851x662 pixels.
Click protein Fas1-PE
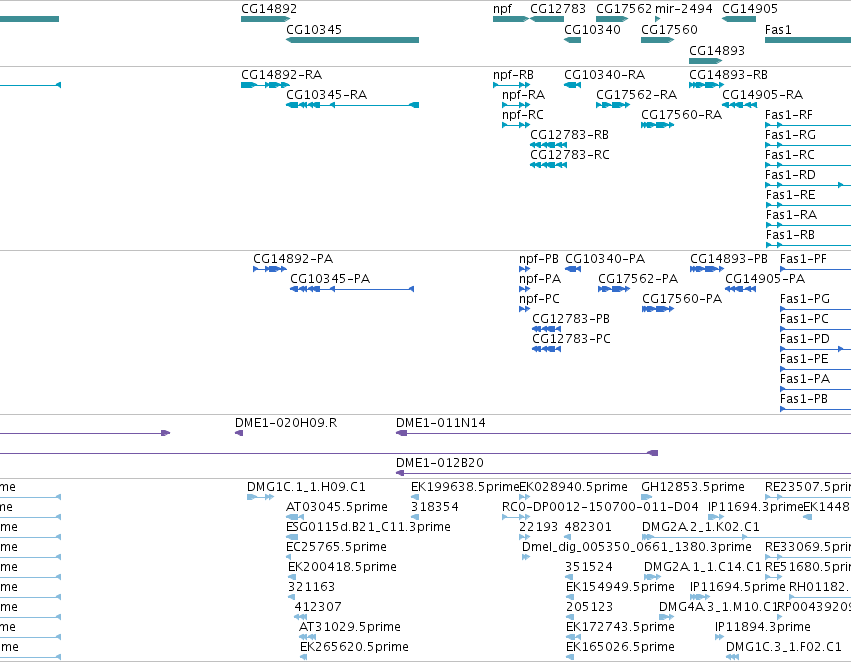[x=804, y=359]
